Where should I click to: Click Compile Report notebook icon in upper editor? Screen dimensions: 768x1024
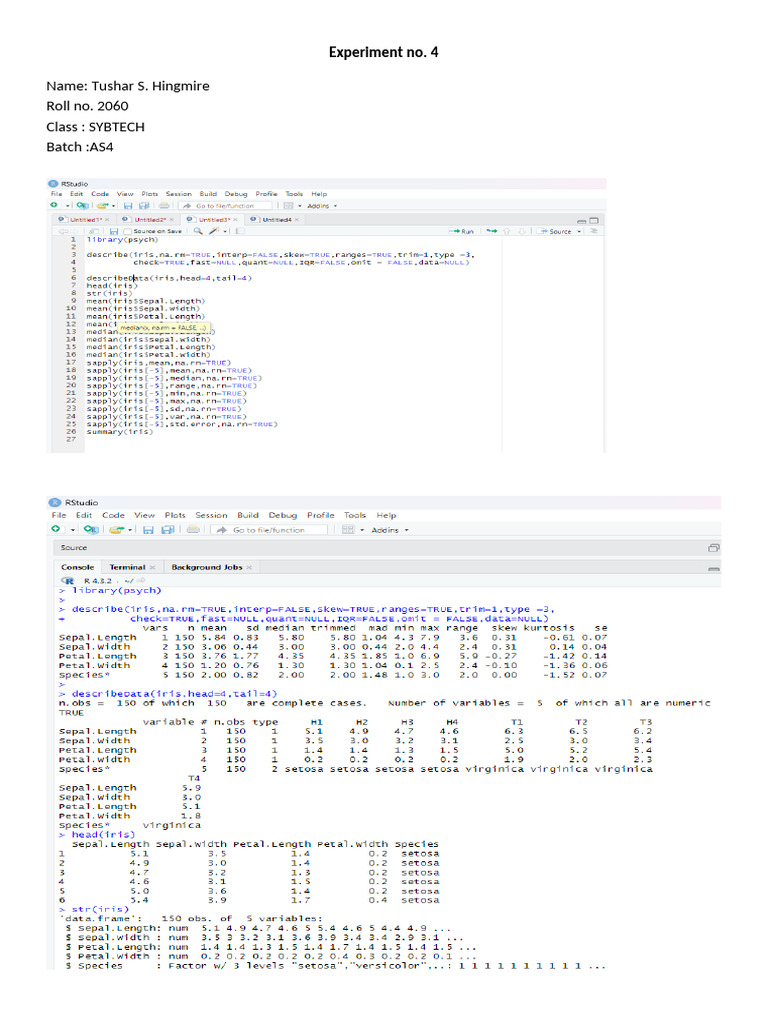(240, 231)
